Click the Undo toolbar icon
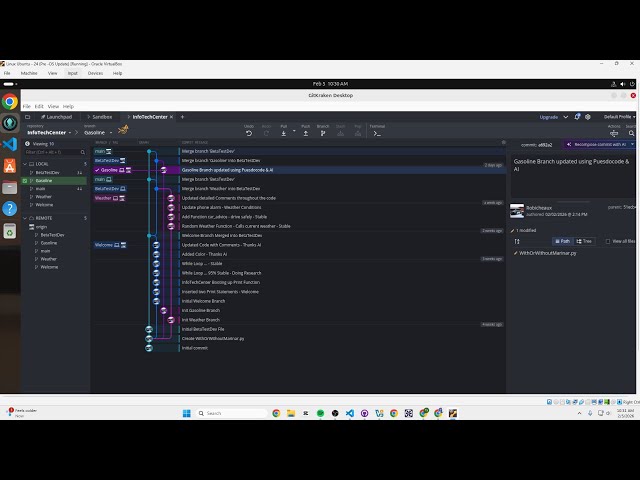The image size is (640, 480). (x=249, y=131)
